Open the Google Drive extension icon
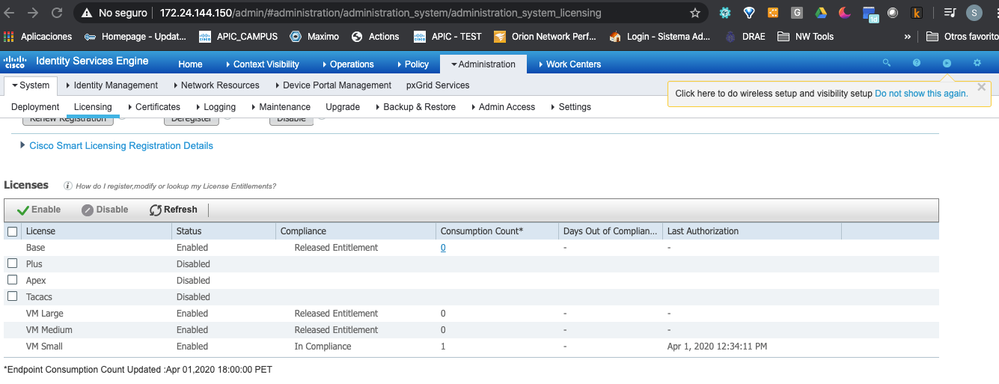The height and width of the screenshot is (384, 999). click(821, 13)
